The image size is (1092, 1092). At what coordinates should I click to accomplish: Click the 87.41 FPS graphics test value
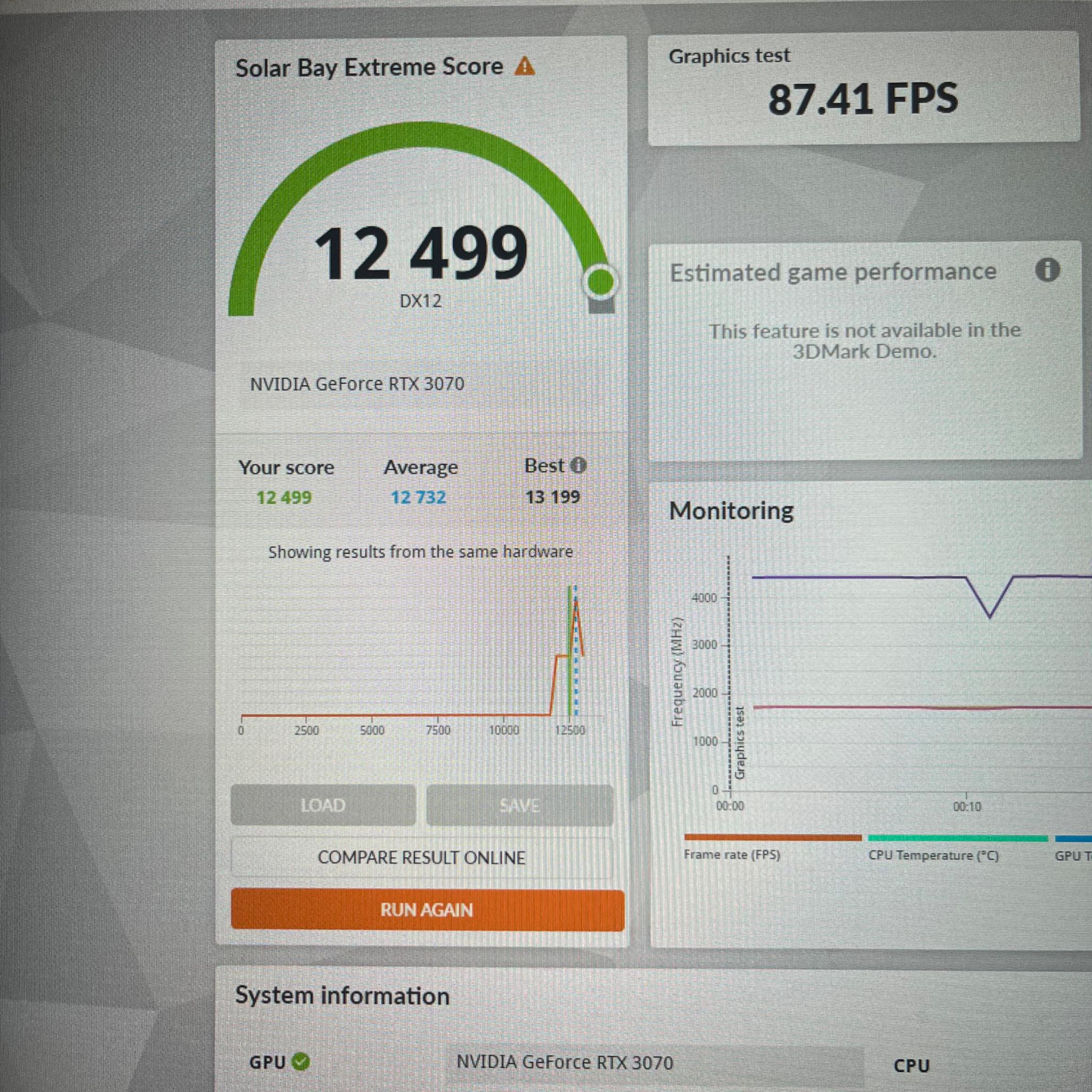[x=863, y=99]
